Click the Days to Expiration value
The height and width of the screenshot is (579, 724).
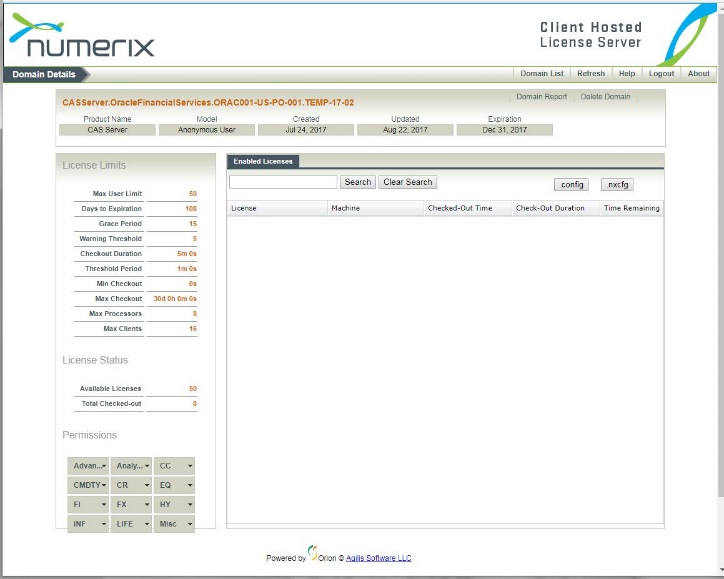tap(191, 209)
